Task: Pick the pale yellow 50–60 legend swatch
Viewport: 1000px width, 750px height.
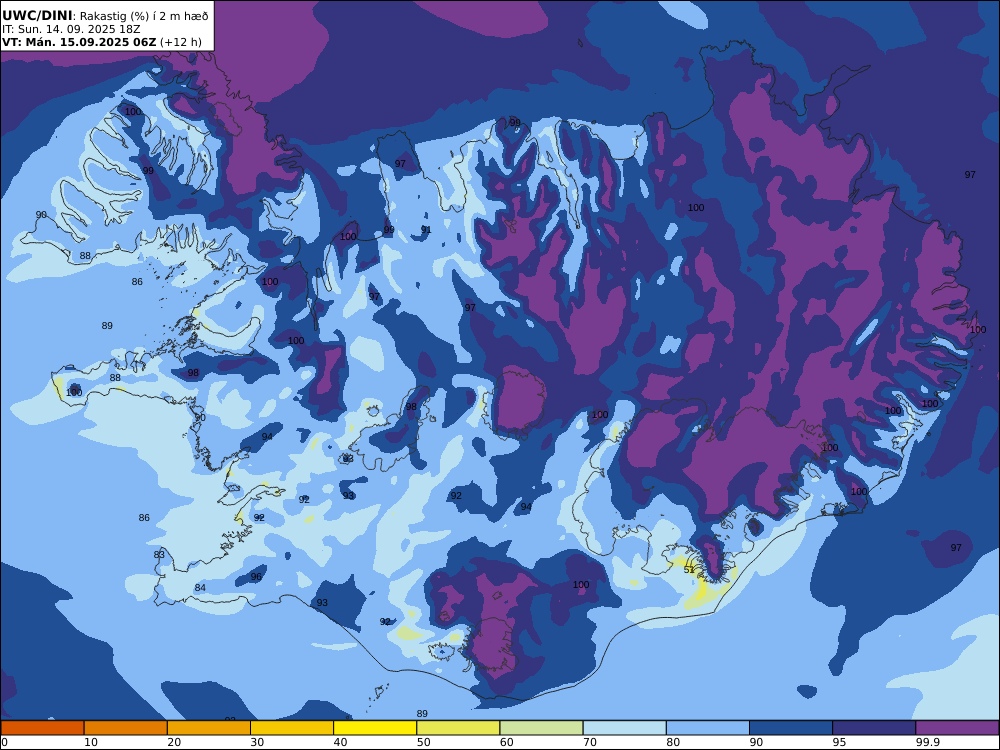Action: click(x=458, y=728)
